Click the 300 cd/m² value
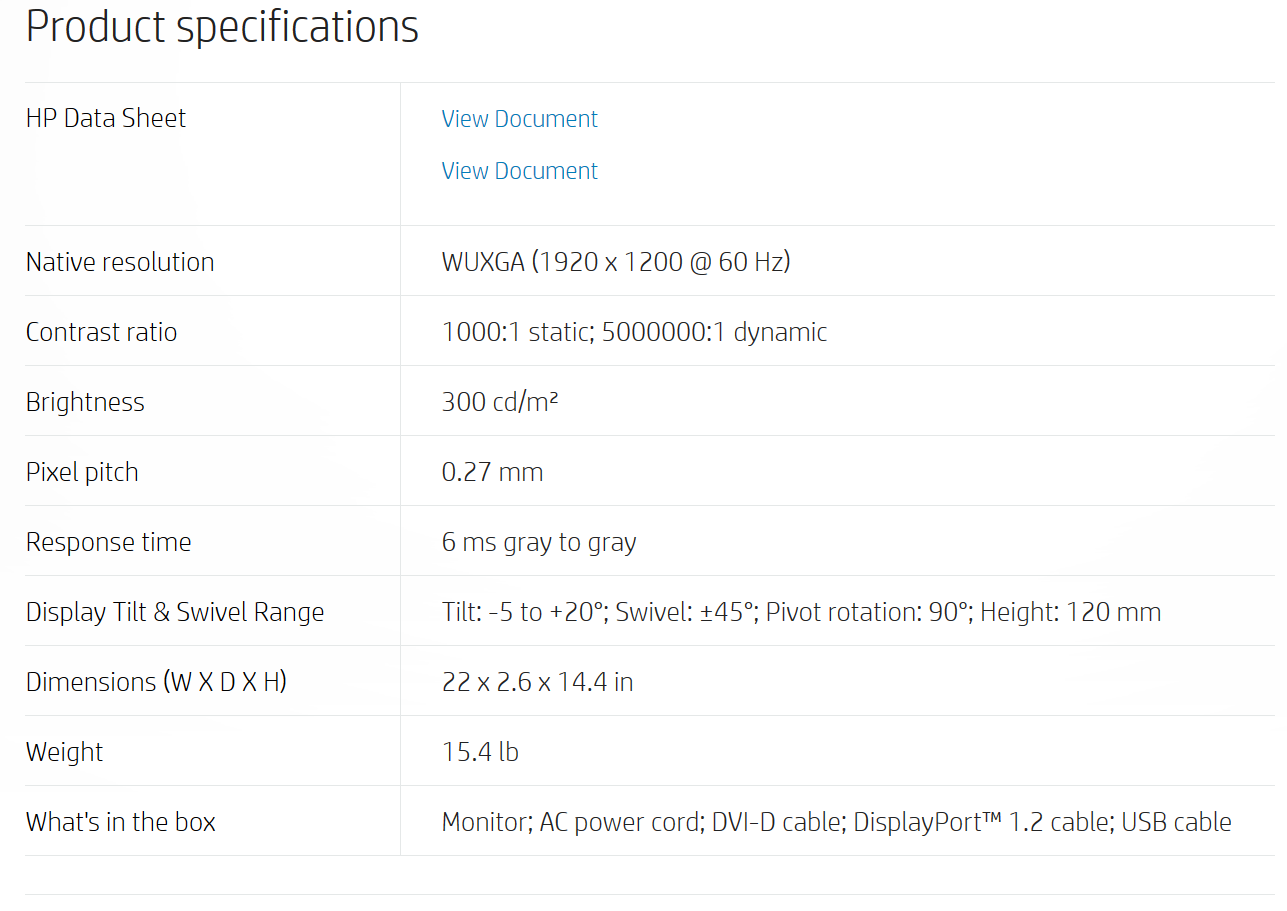The image size is (1287, 911). click(x=500, y=402)
